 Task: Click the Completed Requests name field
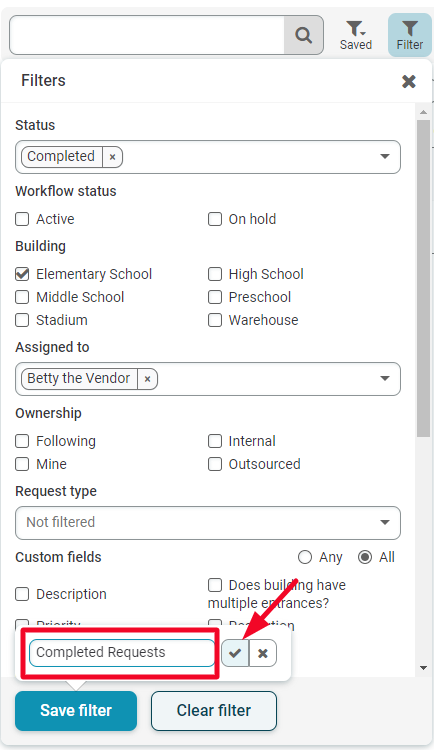tap(122, 653)
